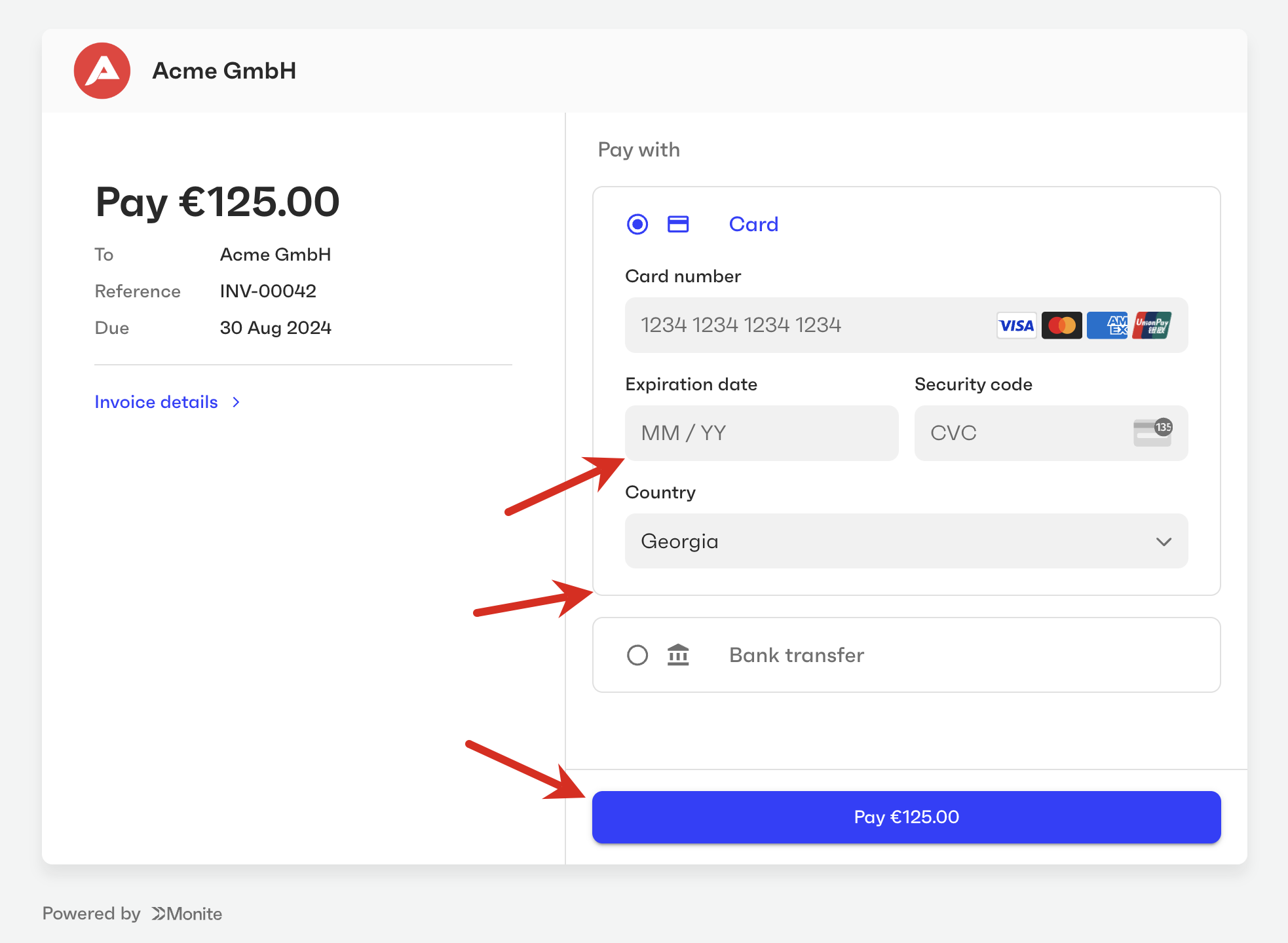Choose the Bank transfer payment option label
The height and width of the screenshot is (943, 1288).
click(797, 655)
